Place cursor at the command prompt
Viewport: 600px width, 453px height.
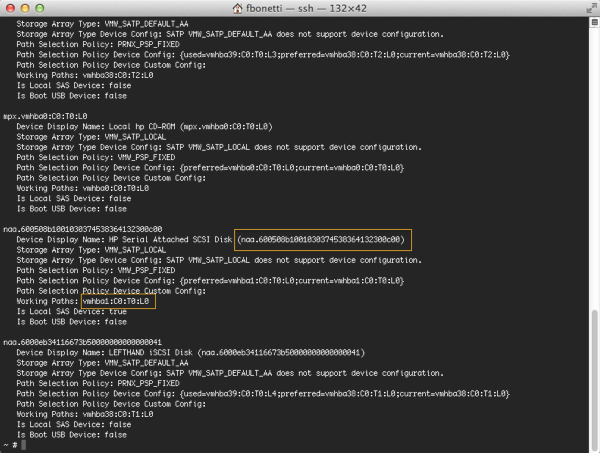click(x=24, y=445)
